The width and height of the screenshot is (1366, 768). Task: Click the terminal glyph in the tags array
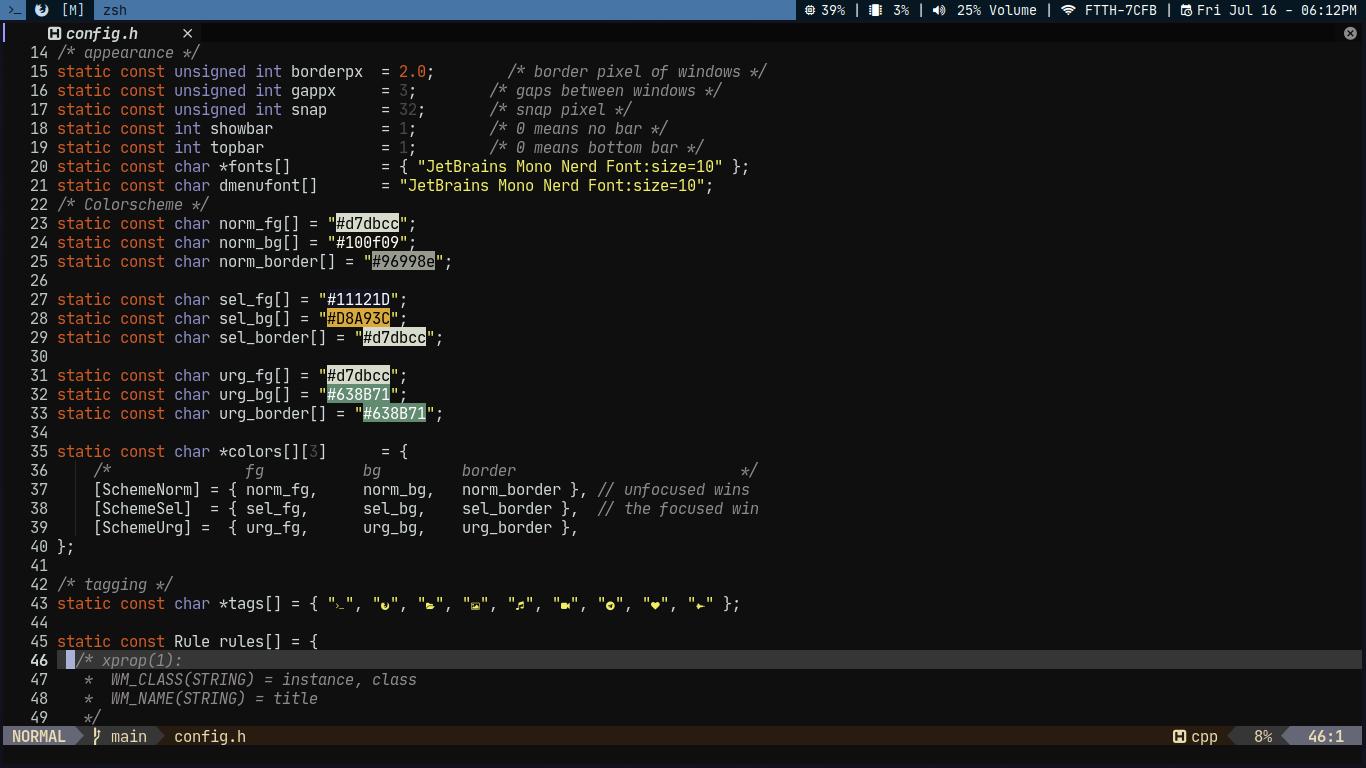point(340,604)
